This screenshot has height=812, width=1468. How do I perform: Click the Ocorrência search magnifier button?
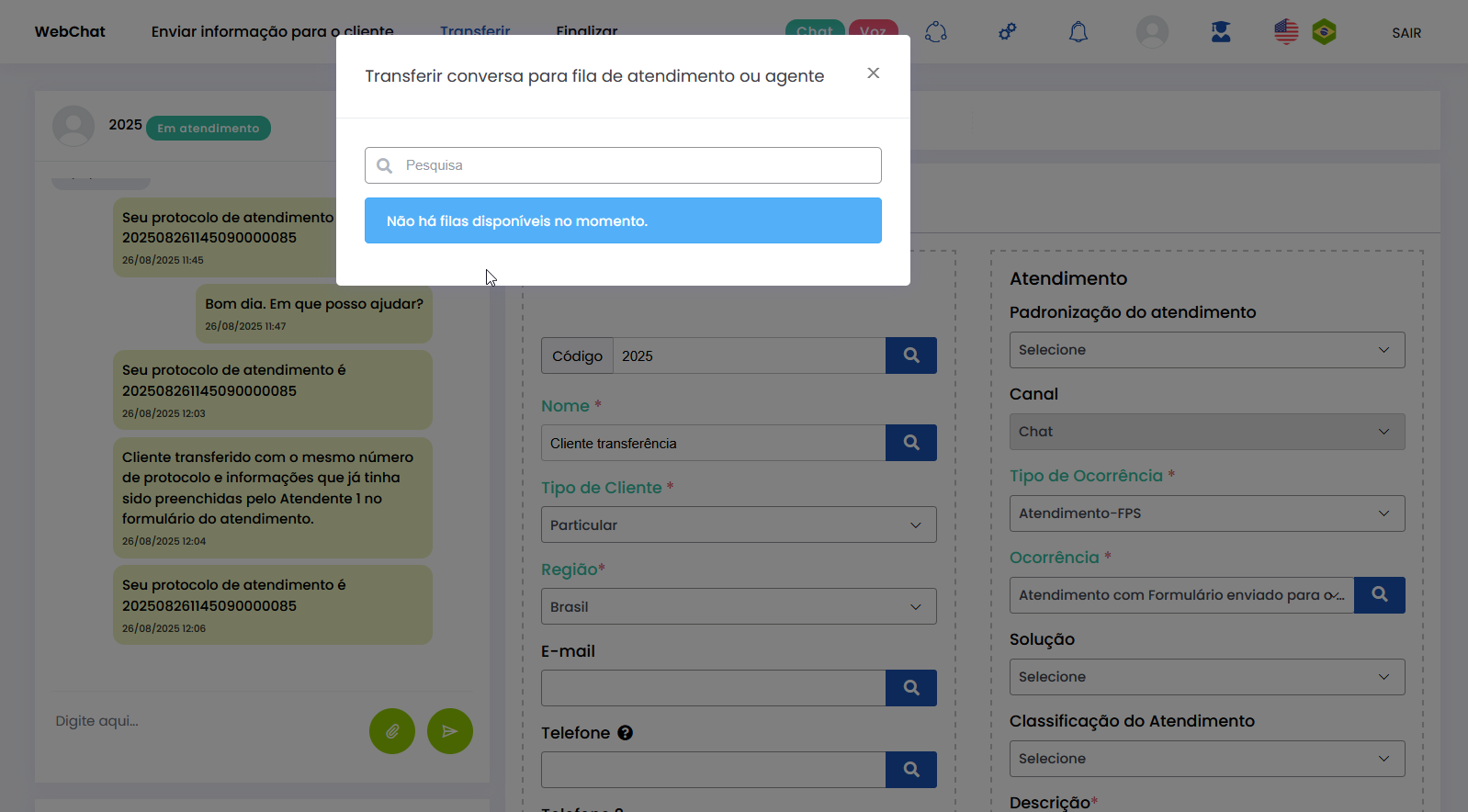(1379, 595)
